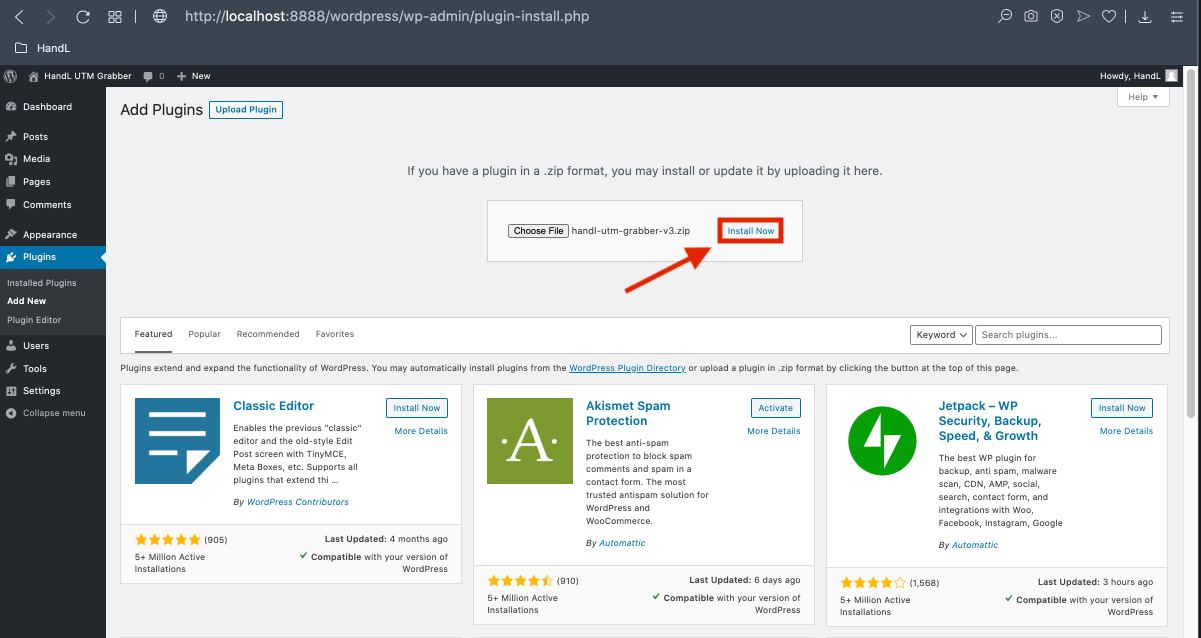The height and width of the screenshot is (638, 1201).
Task: Open the WordPress Plugin Directory link
Action: pyautogui.click(x=627, y=368)
